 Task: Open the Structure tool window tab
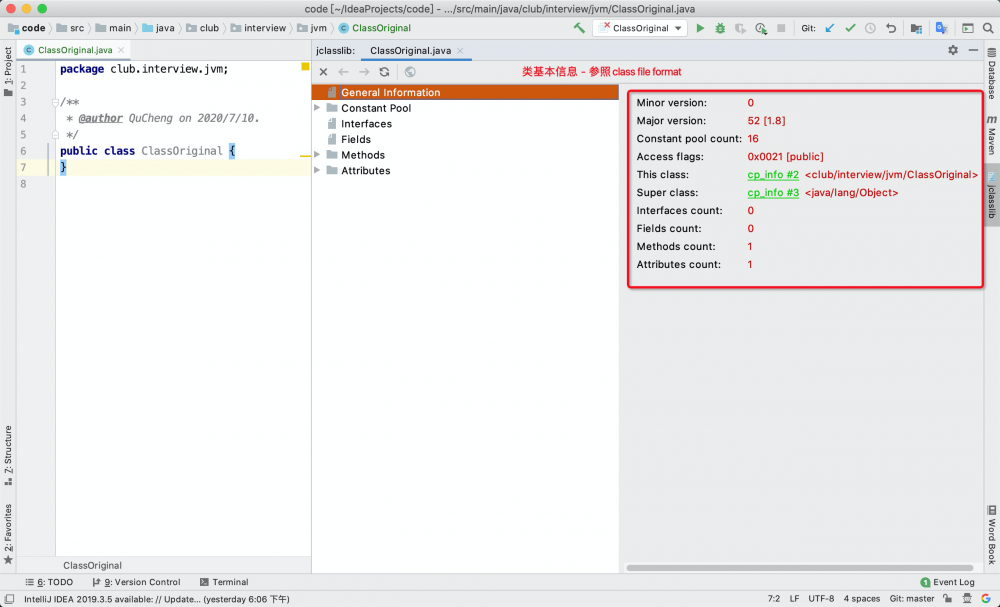coord(8,455)
